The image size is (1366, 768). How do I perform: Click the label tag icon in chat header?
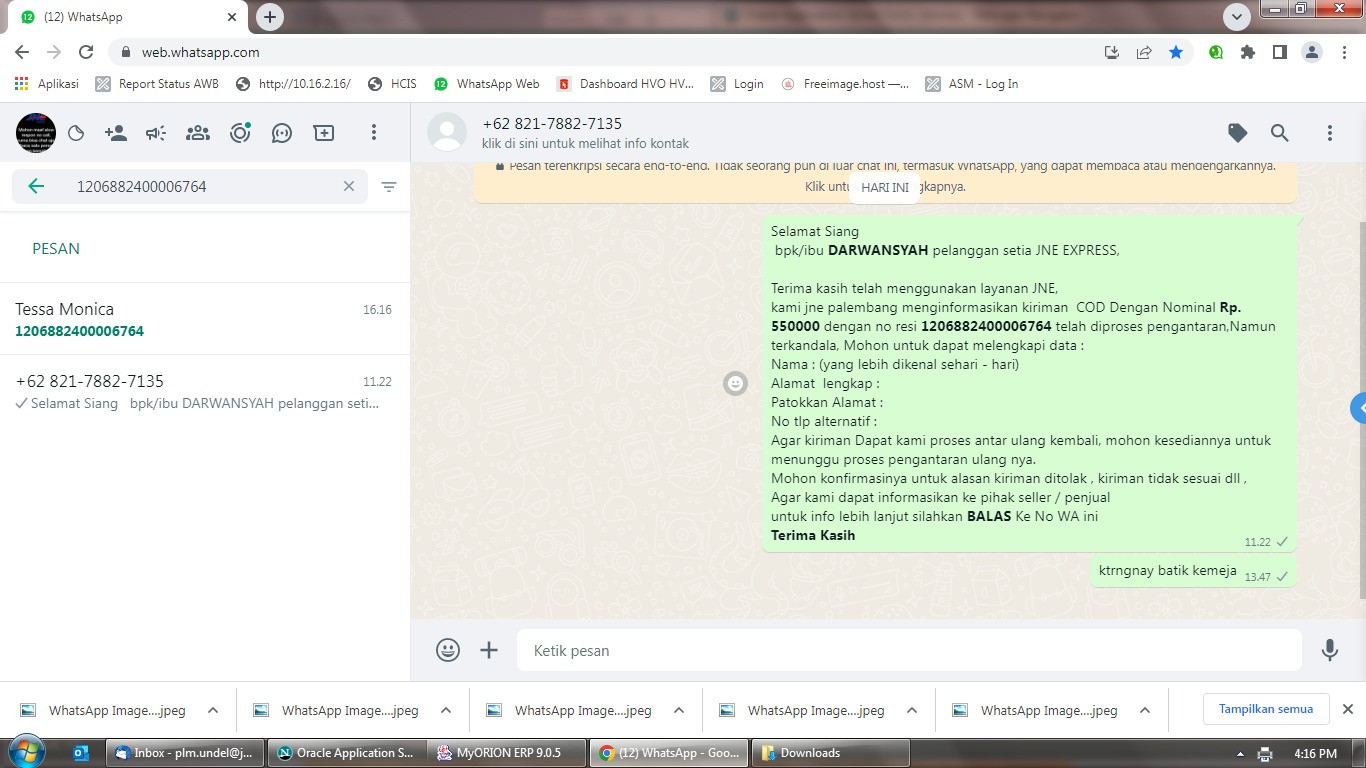[1238, 133]
